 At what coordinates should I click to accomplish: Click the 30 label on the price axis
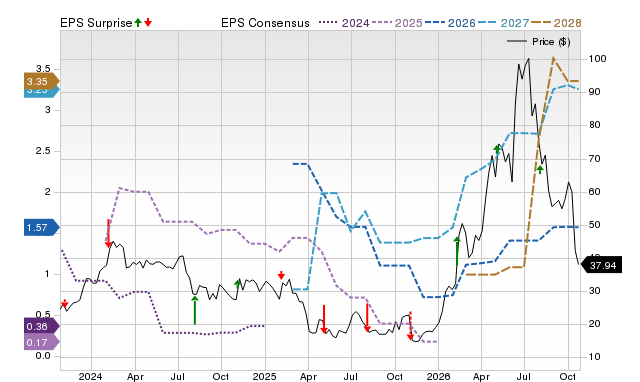[595, 291]
